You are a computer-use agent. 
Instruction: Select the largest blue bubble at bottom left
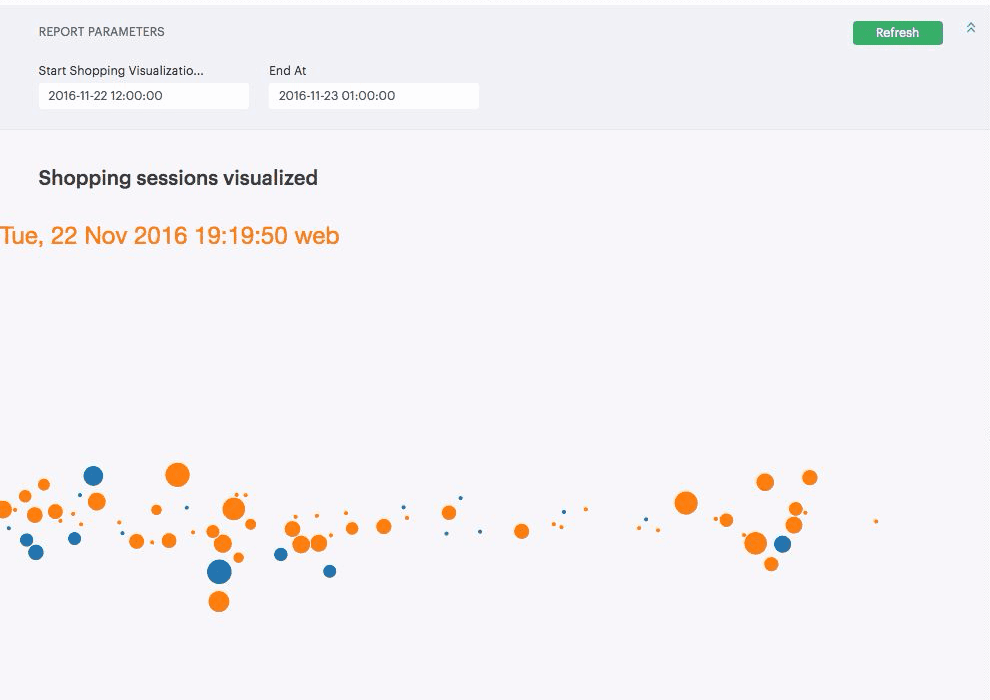point(219,572)
